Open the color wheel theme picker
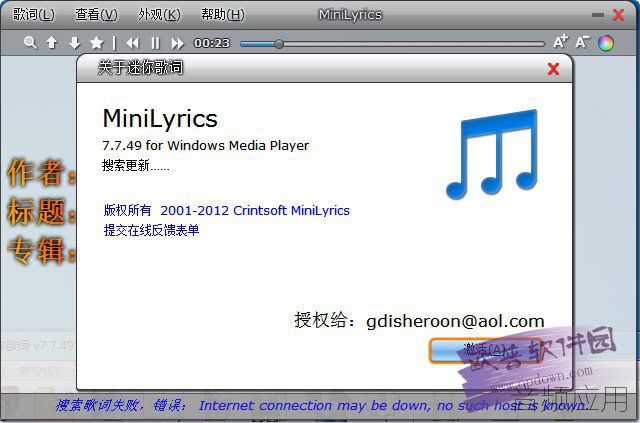Image resolution: width=640 pixels, height=423 pixels. 606,43
